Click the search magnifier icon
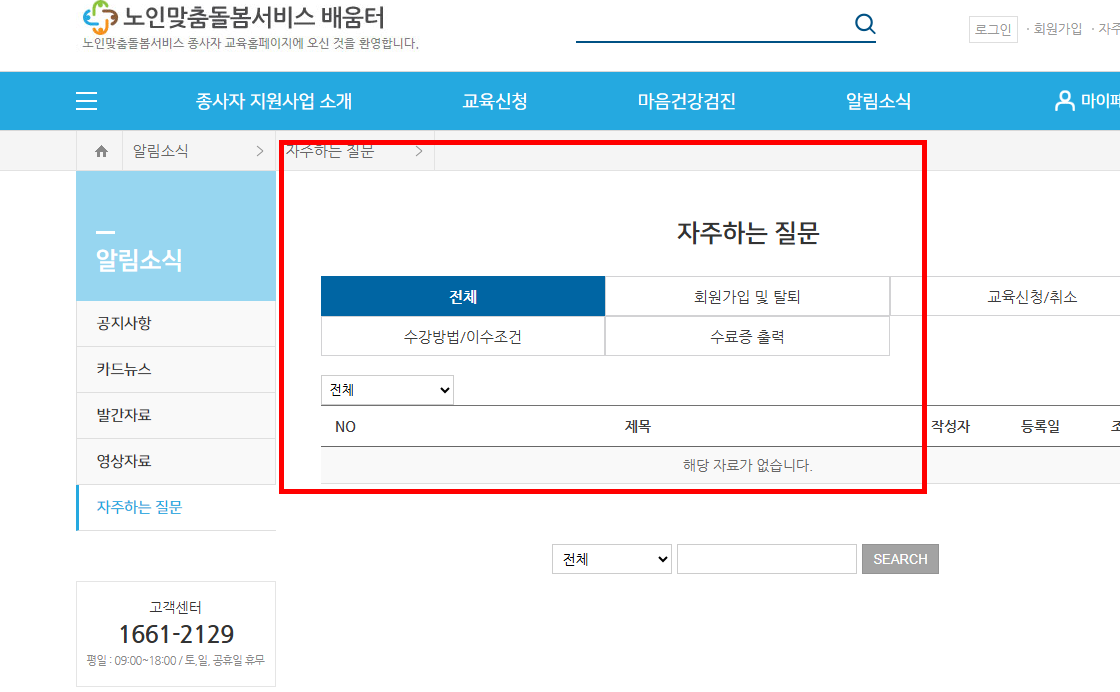This screenshot has height=692, width=1120. (x=863, y=23)
